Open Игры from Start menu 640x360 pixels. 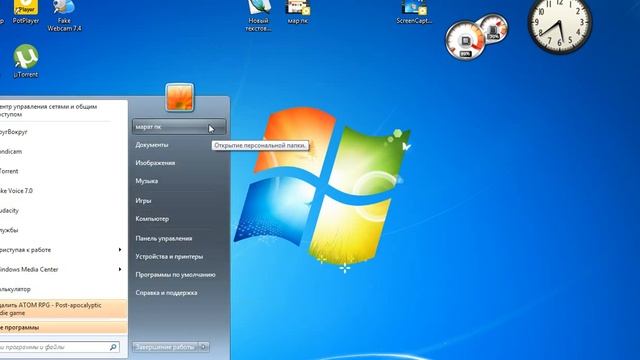[179, 201]
